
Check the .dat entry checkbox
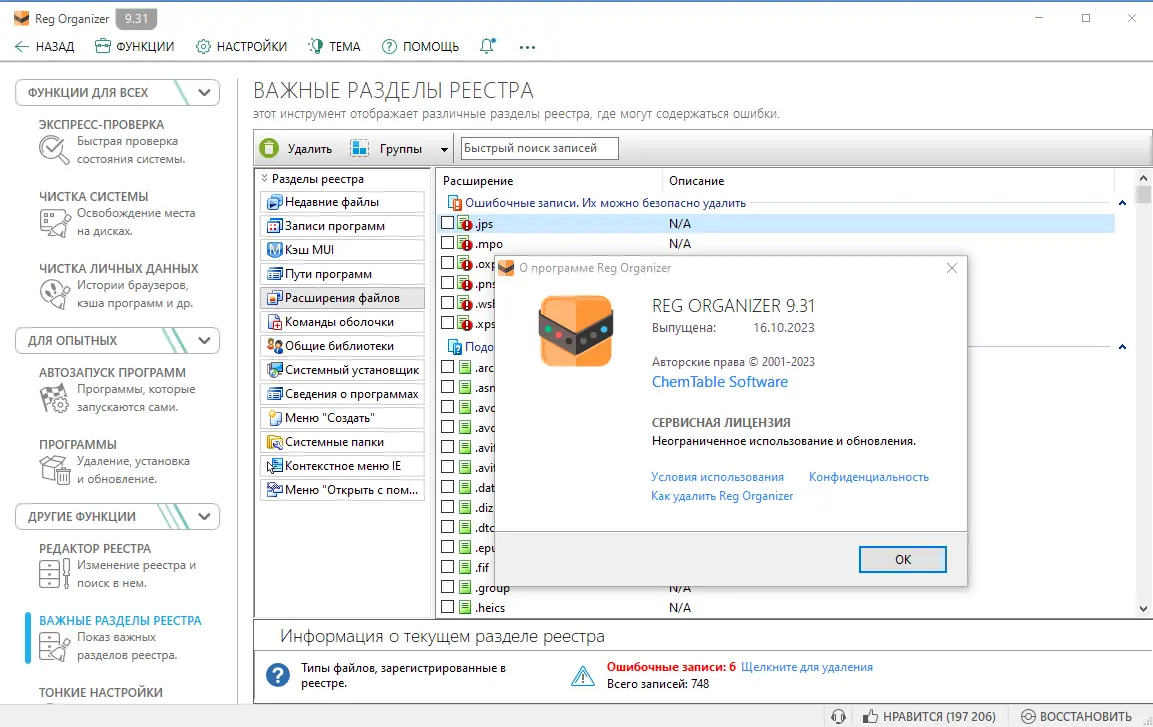click(447, 487)
